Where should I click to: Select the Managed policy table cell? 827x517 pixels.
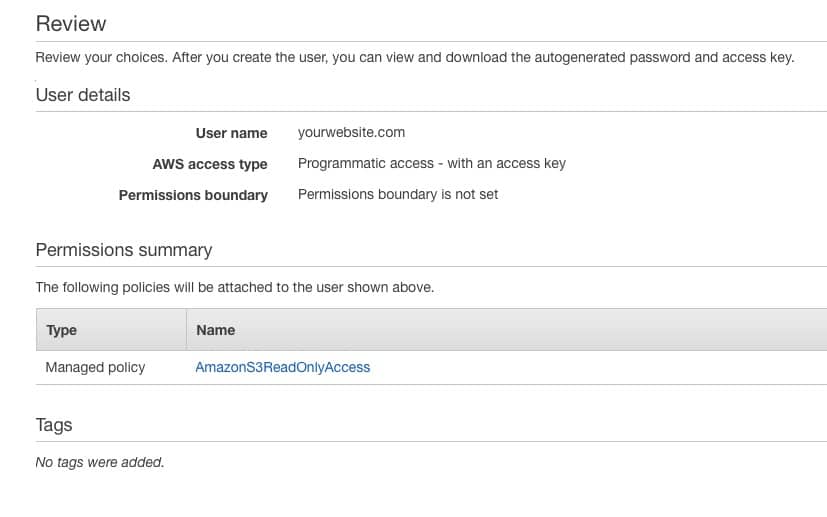point(95,367)
